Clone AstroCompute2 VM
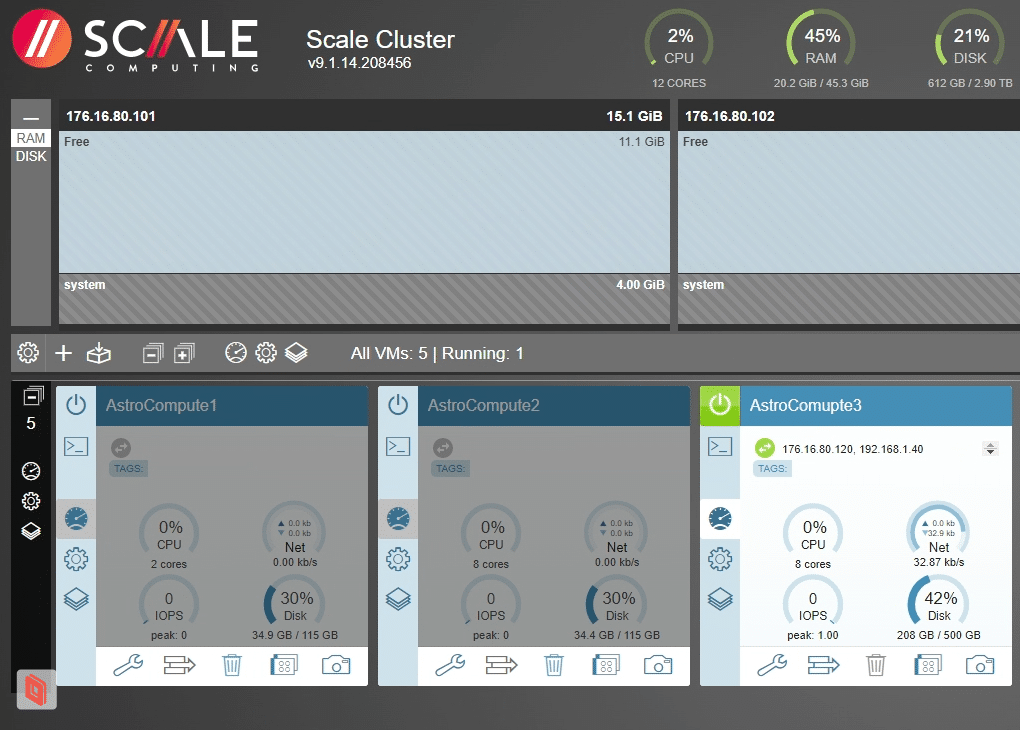This screenshot has width=1020, height=730. pos(606,666)
